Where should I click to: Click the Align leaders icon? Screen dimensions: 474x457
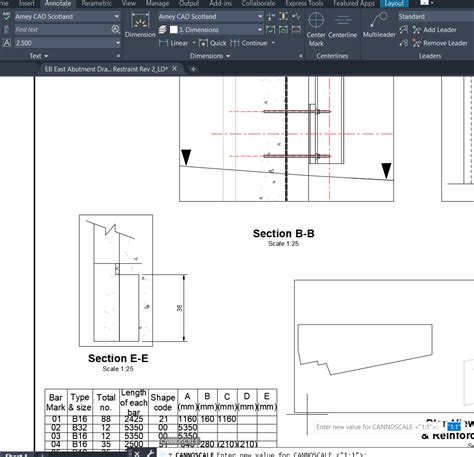pyautogui.click(x=403, y=30)
